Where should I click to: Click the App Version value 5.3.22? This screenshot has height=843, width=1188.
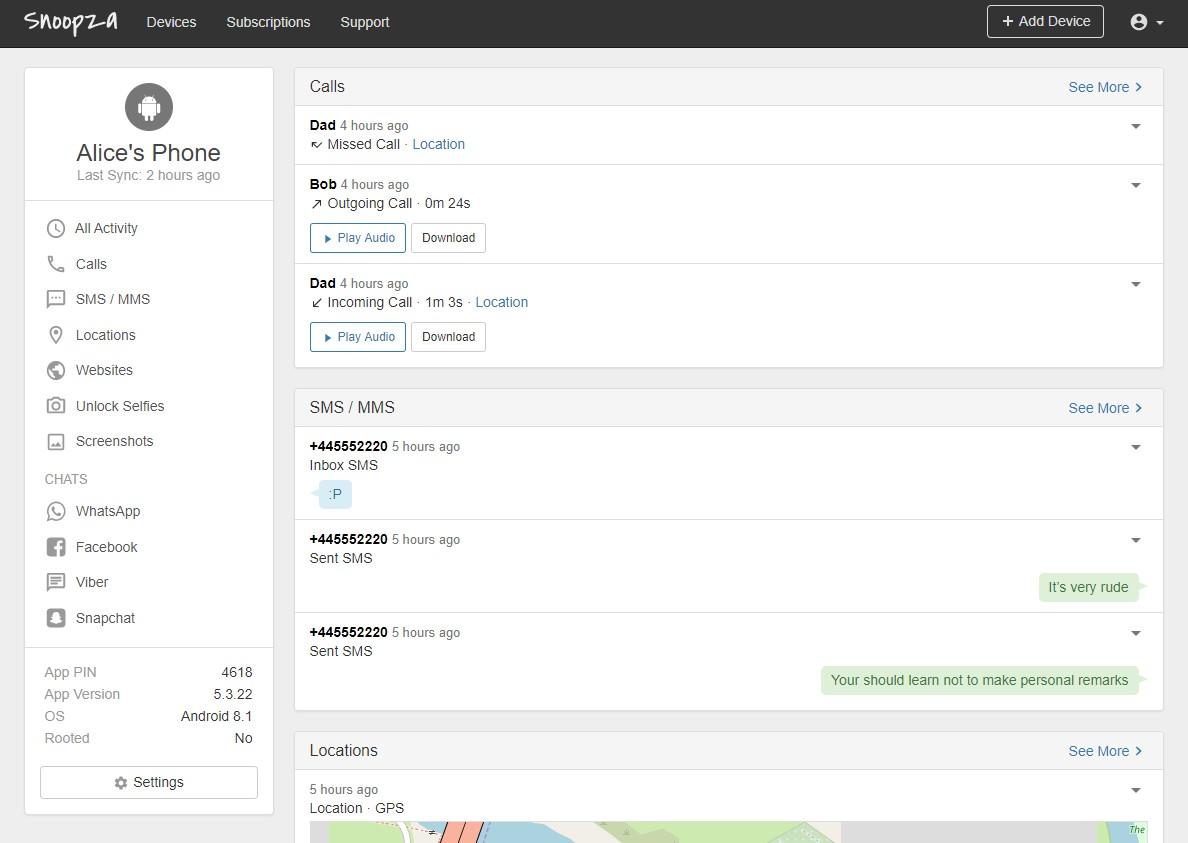pos(233,694)
